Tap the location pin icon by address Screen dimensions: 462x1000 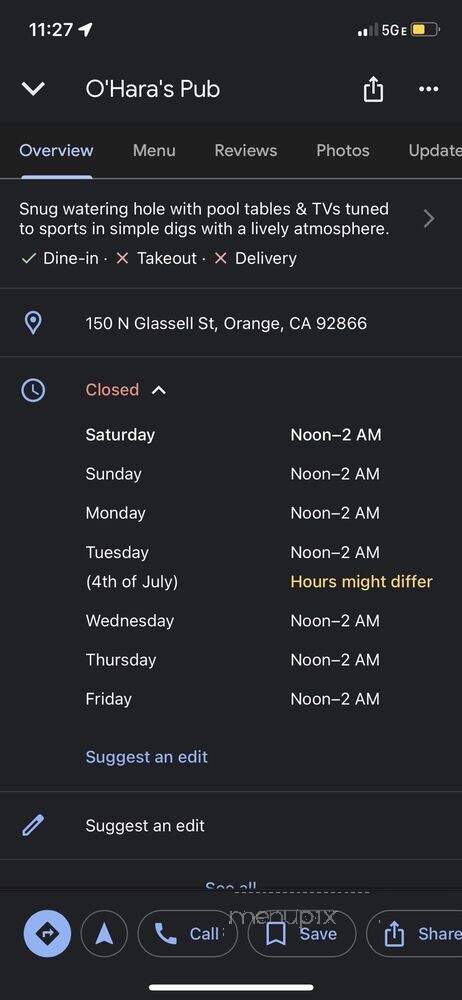pyautogui.click(x=33, y=323)
